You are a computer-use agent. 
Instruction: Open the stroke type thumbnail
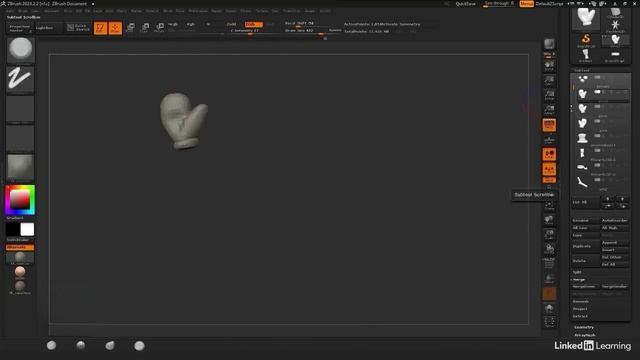tap(20, 79)
